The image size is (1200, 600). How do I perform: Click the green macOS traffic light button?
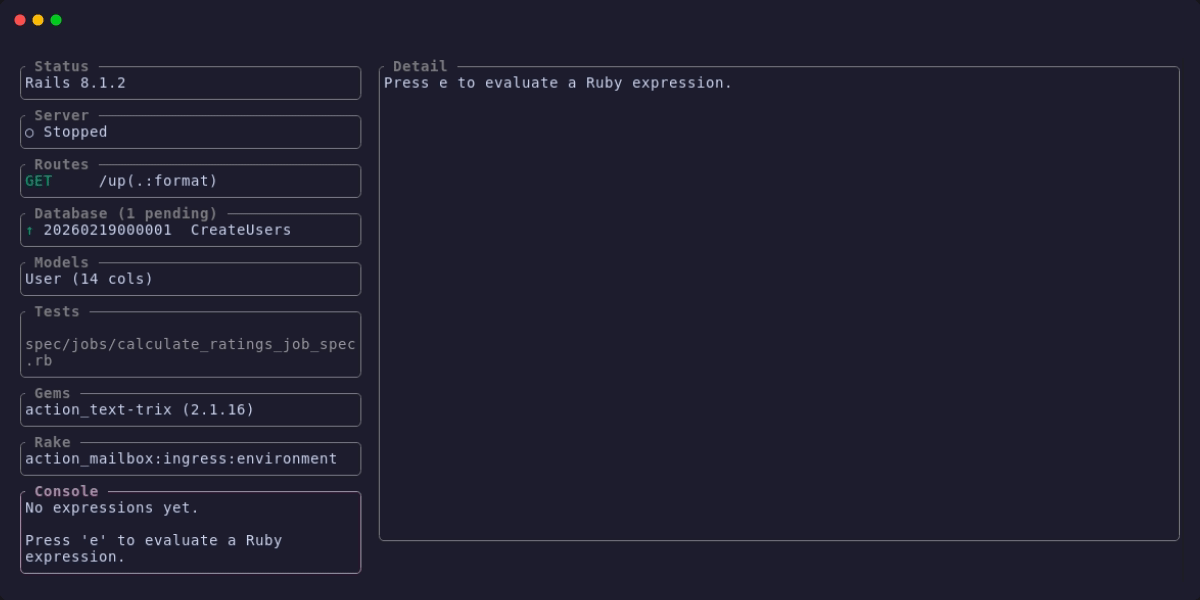point(58,18)
